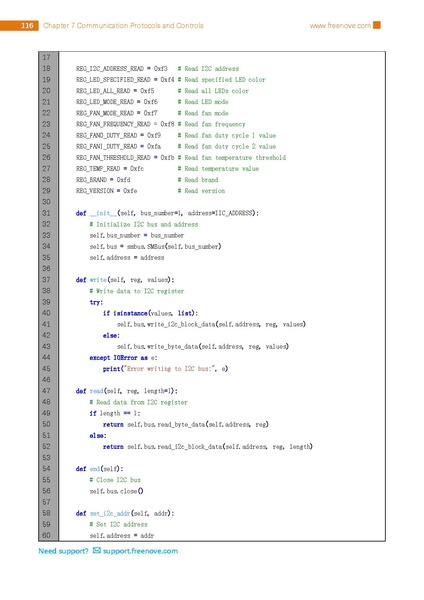
Task: Select line self.bus.close()
Action: 116,491
